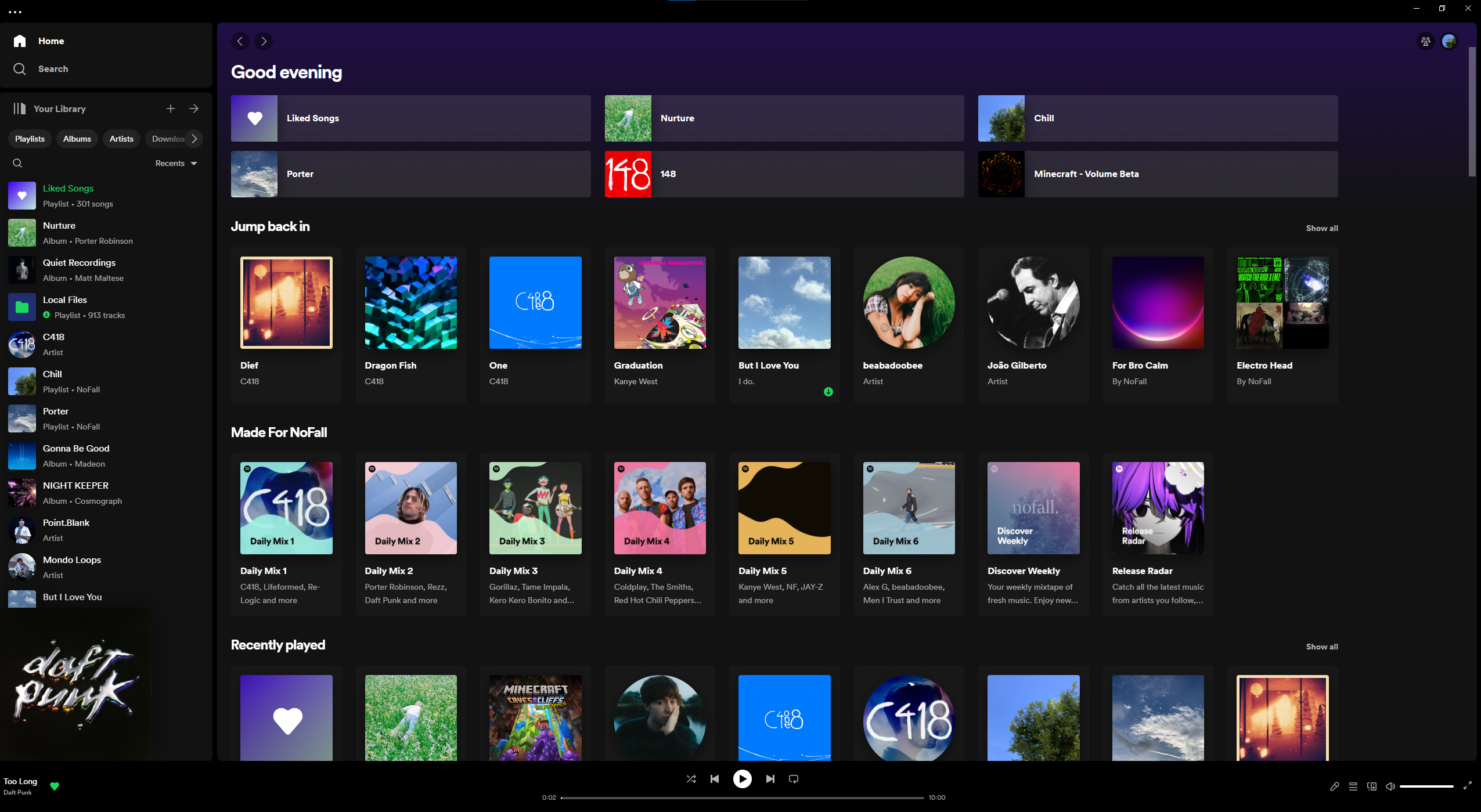The height and width of the screenshot is (812, 1481).
Task: Open the Friend Activity icon
Action: pyautogui.click(x=1425, y=41)
